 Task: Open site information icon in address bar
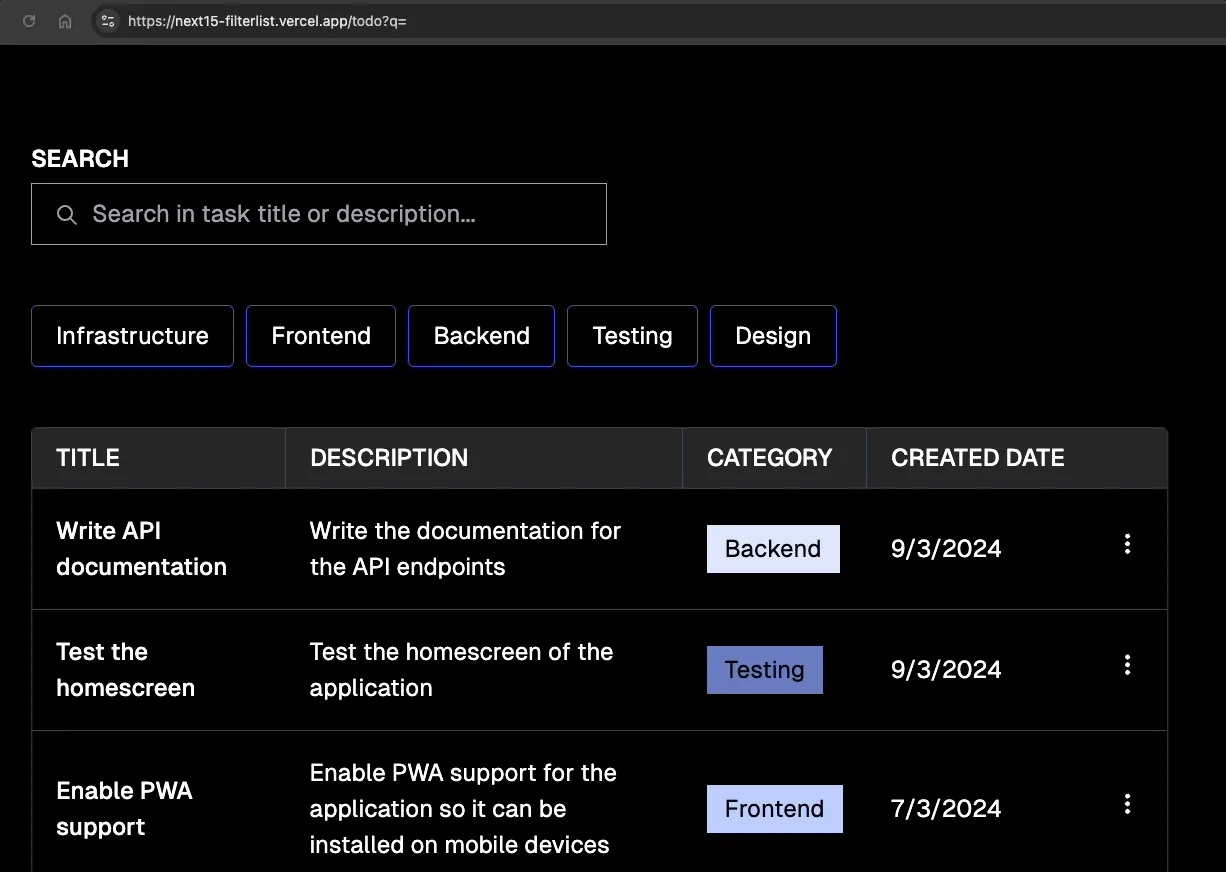(x=108, y=21)
